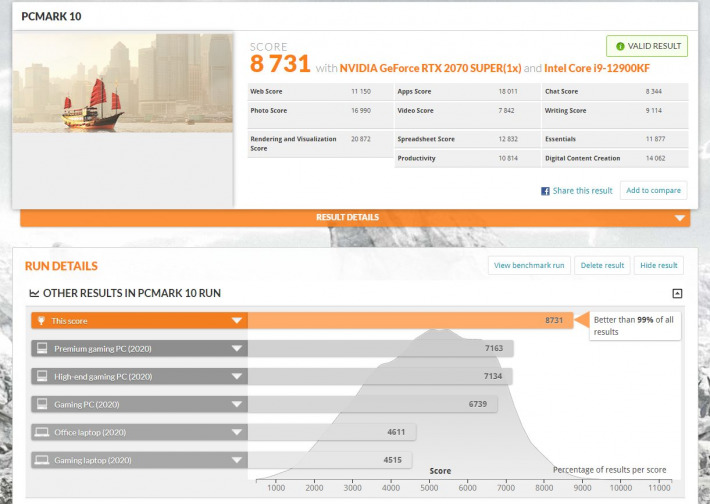Click the Facebook icon to share result
The height and width of the screenshot is (504, 710).
[545, 191]
